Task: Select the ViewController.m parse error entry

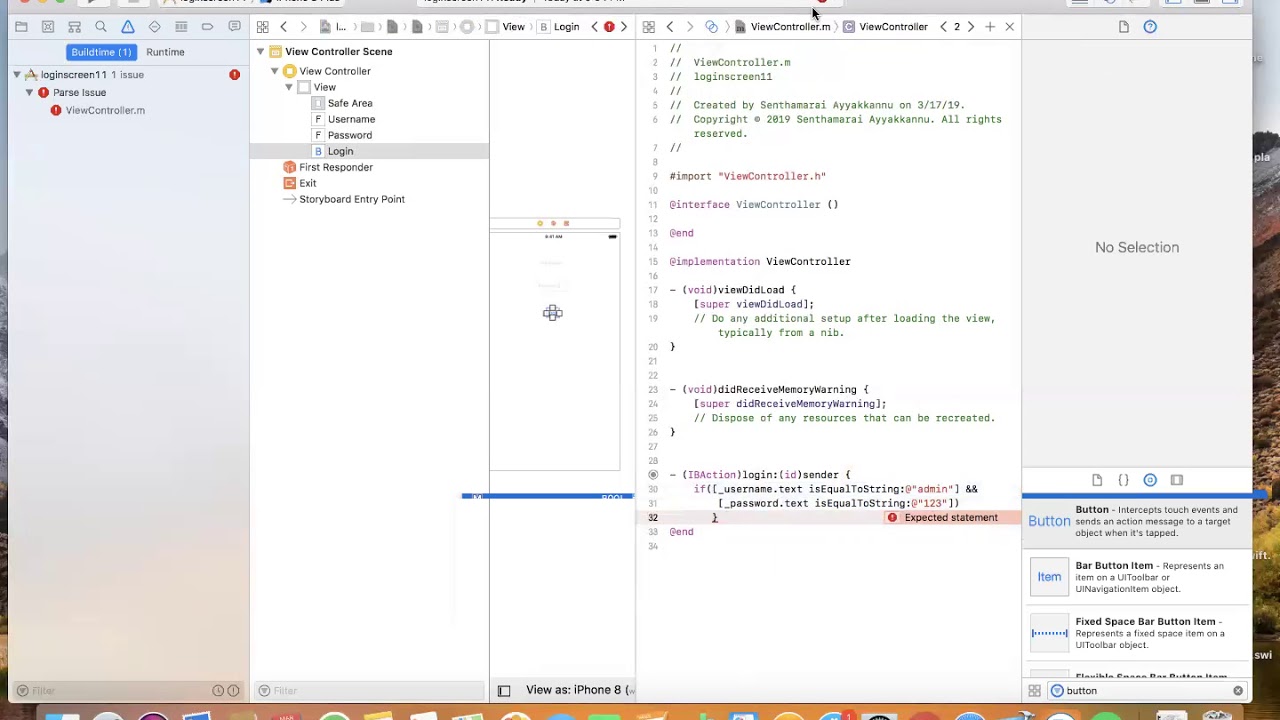Action: coord(105,110)
